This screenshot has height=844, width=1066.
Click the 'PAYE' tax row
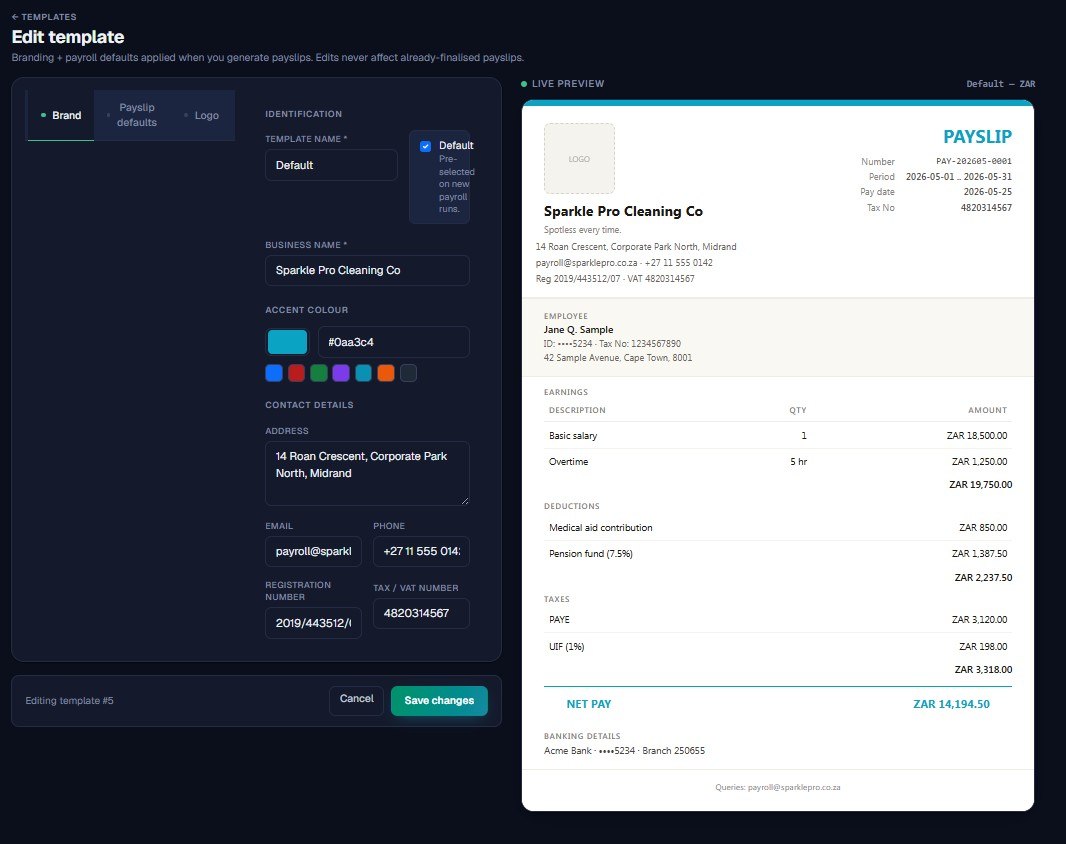(x=778, y=620)
